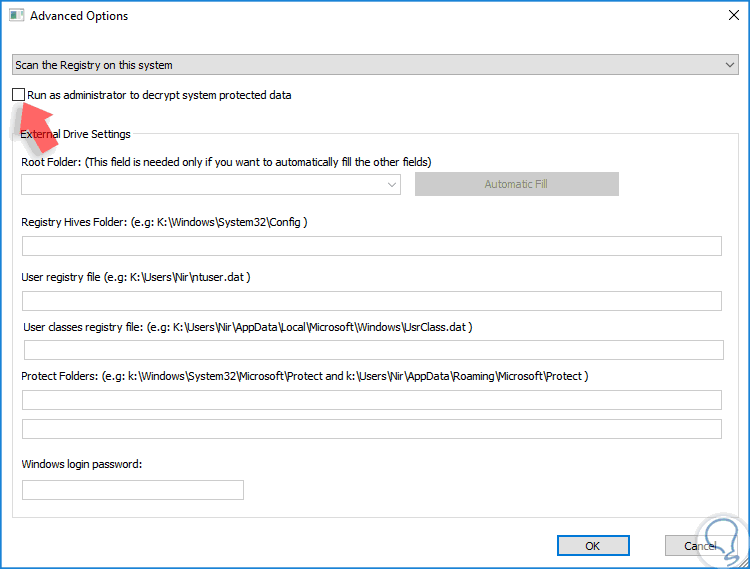Click the 'Windows login password:' label
Screen dimensions: 750x569
pyautogui.click(x=82, y=464)
